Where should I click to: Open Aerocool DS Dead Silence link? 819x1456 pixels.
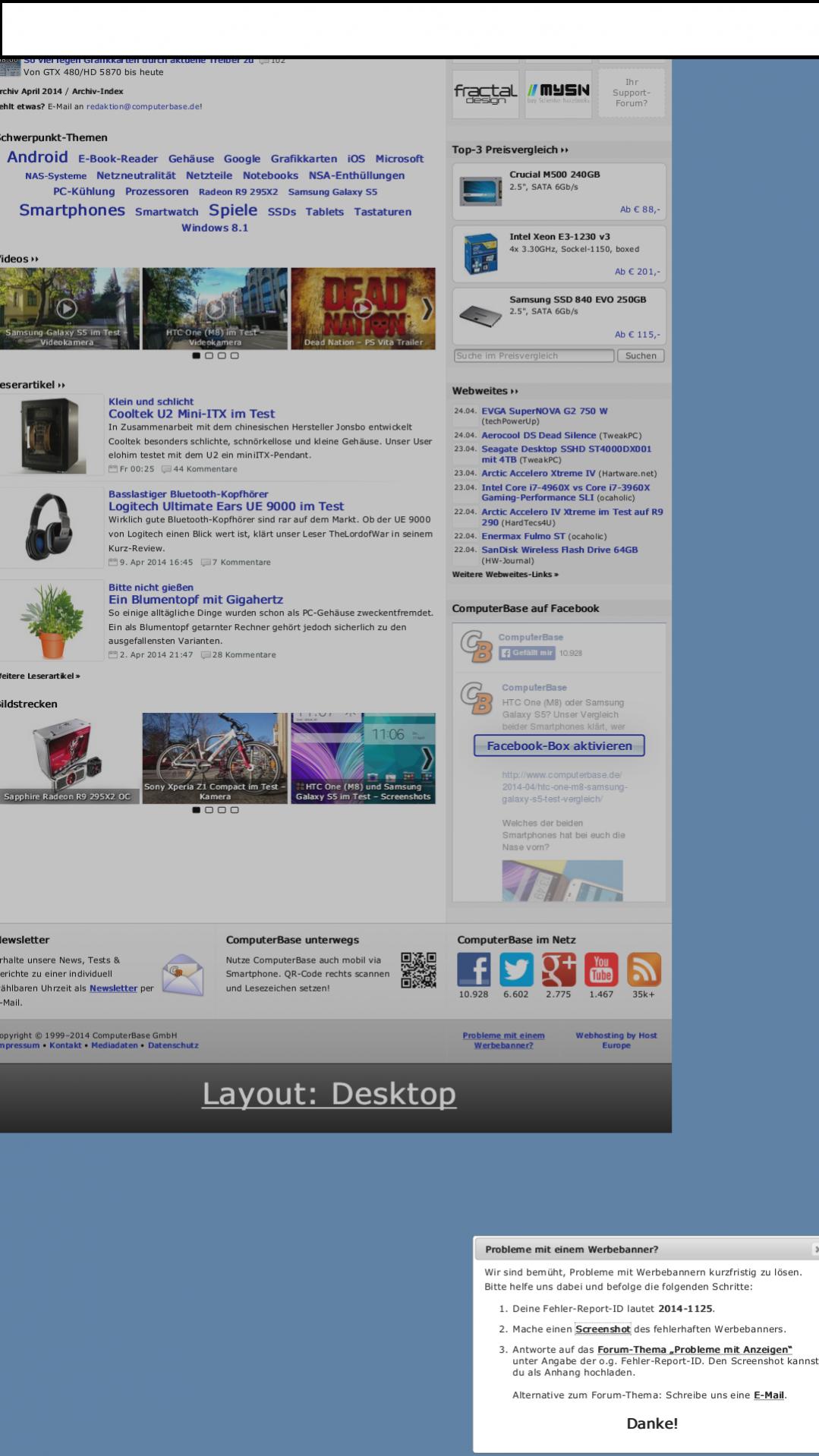click(539, 436)
